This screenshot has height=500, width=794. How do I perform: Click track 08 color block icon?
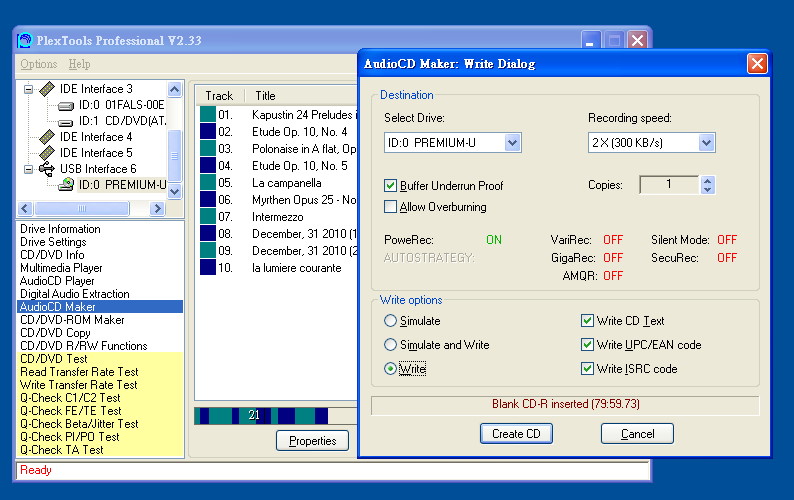click(x=208, y=234)
